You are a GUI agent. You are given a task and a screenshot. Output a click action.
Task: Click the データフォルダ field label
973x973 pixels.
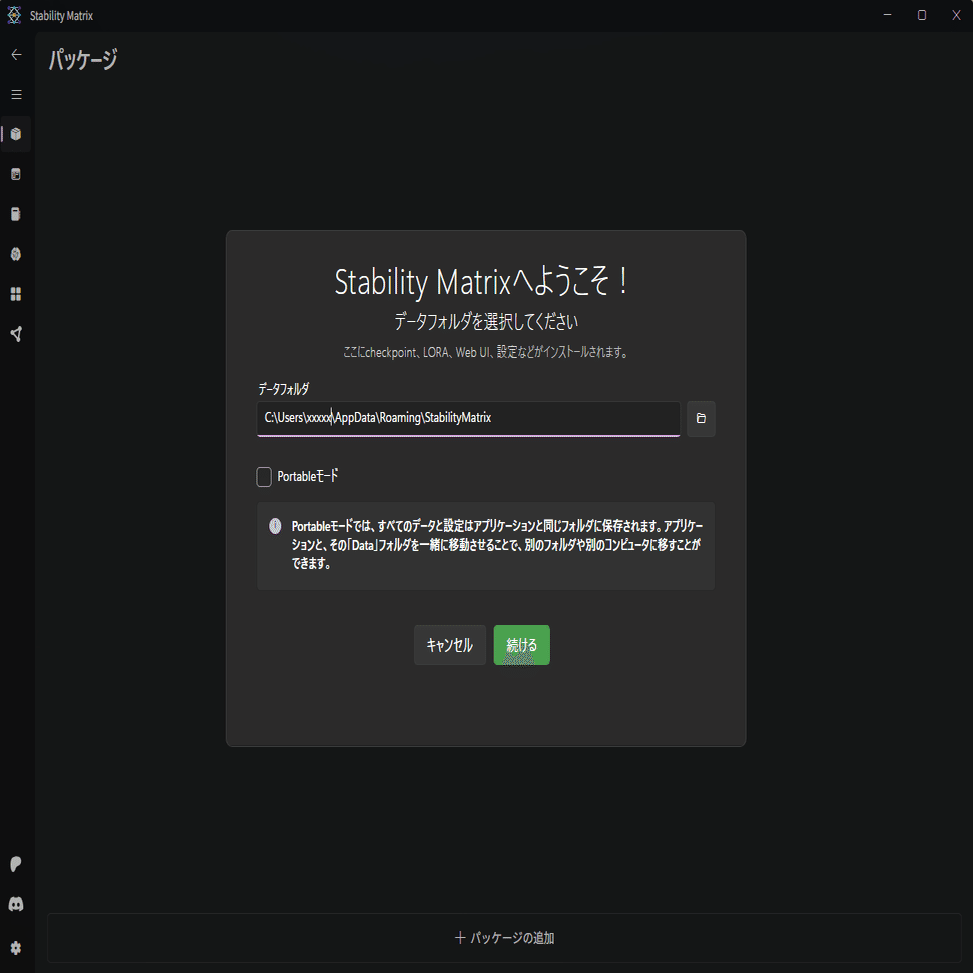284,389
